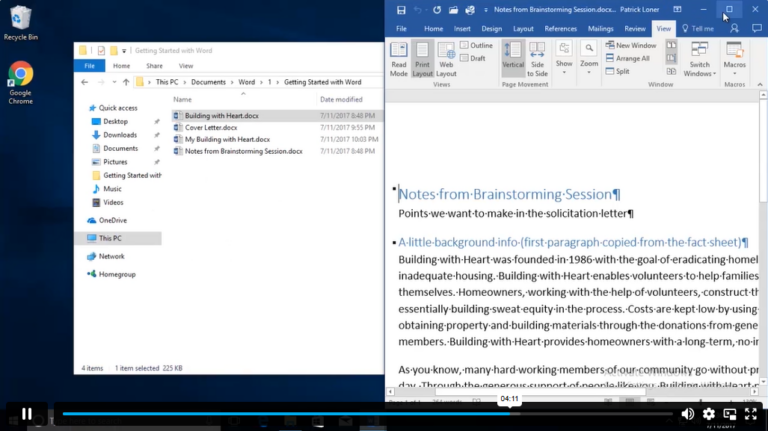Switch to Word's Home tab
The image size is (768, 431).
[433, 28]
